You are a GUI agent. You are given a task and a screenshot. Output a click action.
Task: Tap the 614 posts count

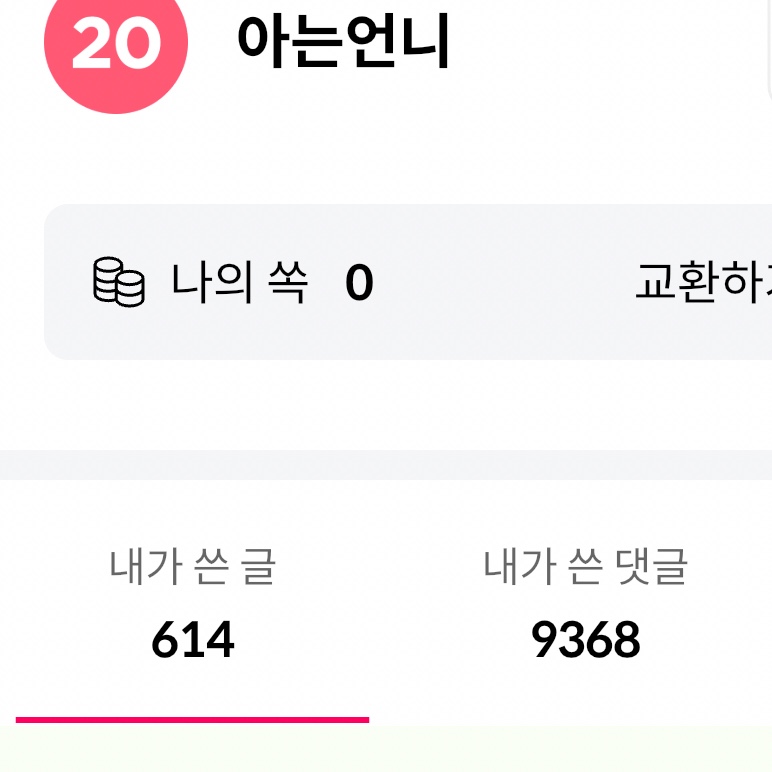192,640
